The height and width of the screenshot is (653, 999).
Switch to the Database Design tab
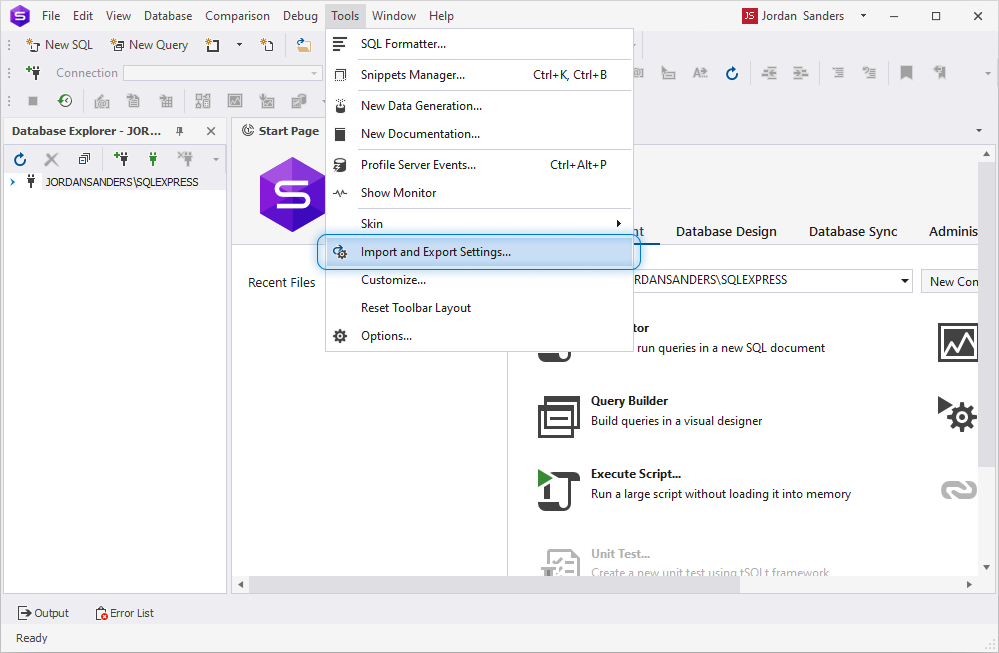tap(726, 232)
